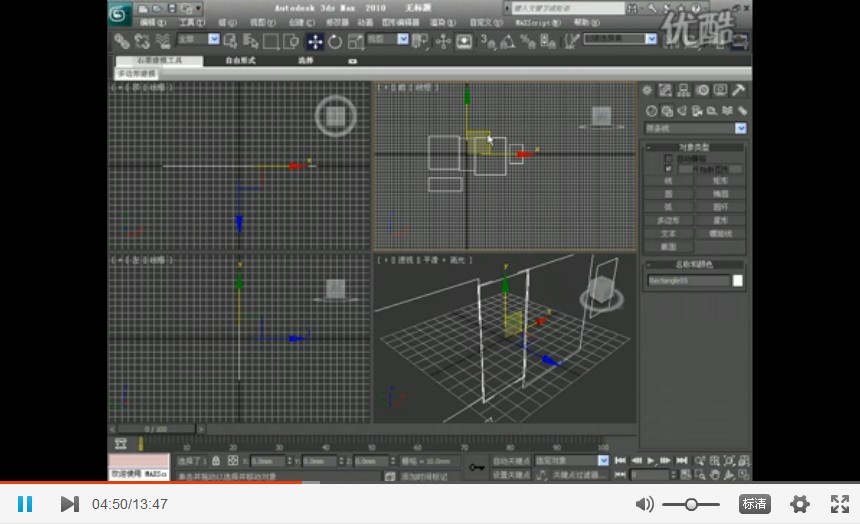Expand the quick access toolbar arrow

coord(199,9)
